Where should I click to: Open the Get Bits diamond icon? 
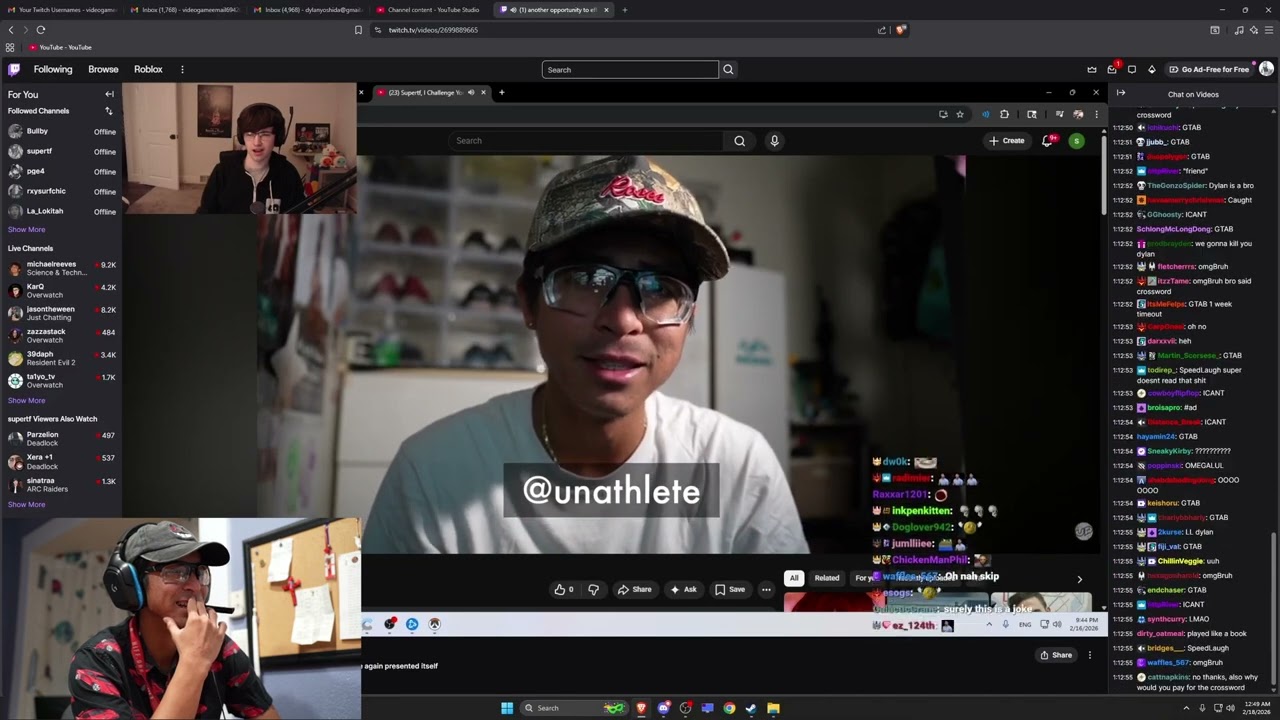pos(1152,69)
